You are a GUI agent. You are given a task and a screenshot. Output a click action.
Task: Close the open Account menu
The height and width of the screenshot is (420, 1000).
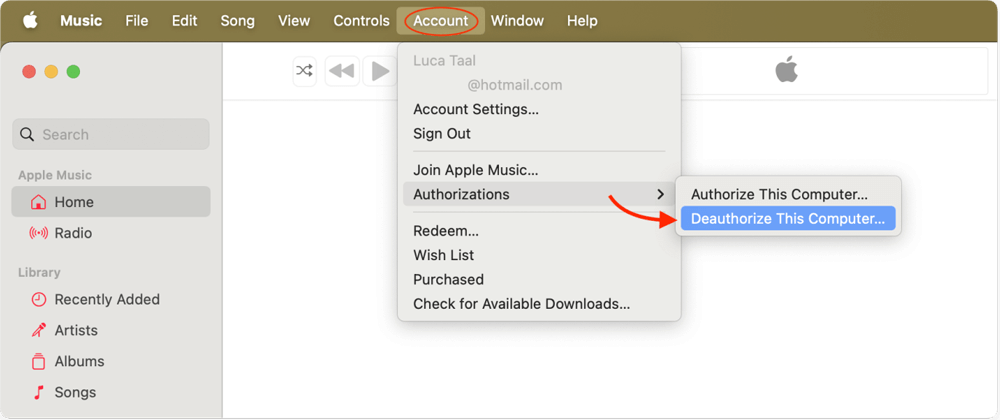(440, 20)
